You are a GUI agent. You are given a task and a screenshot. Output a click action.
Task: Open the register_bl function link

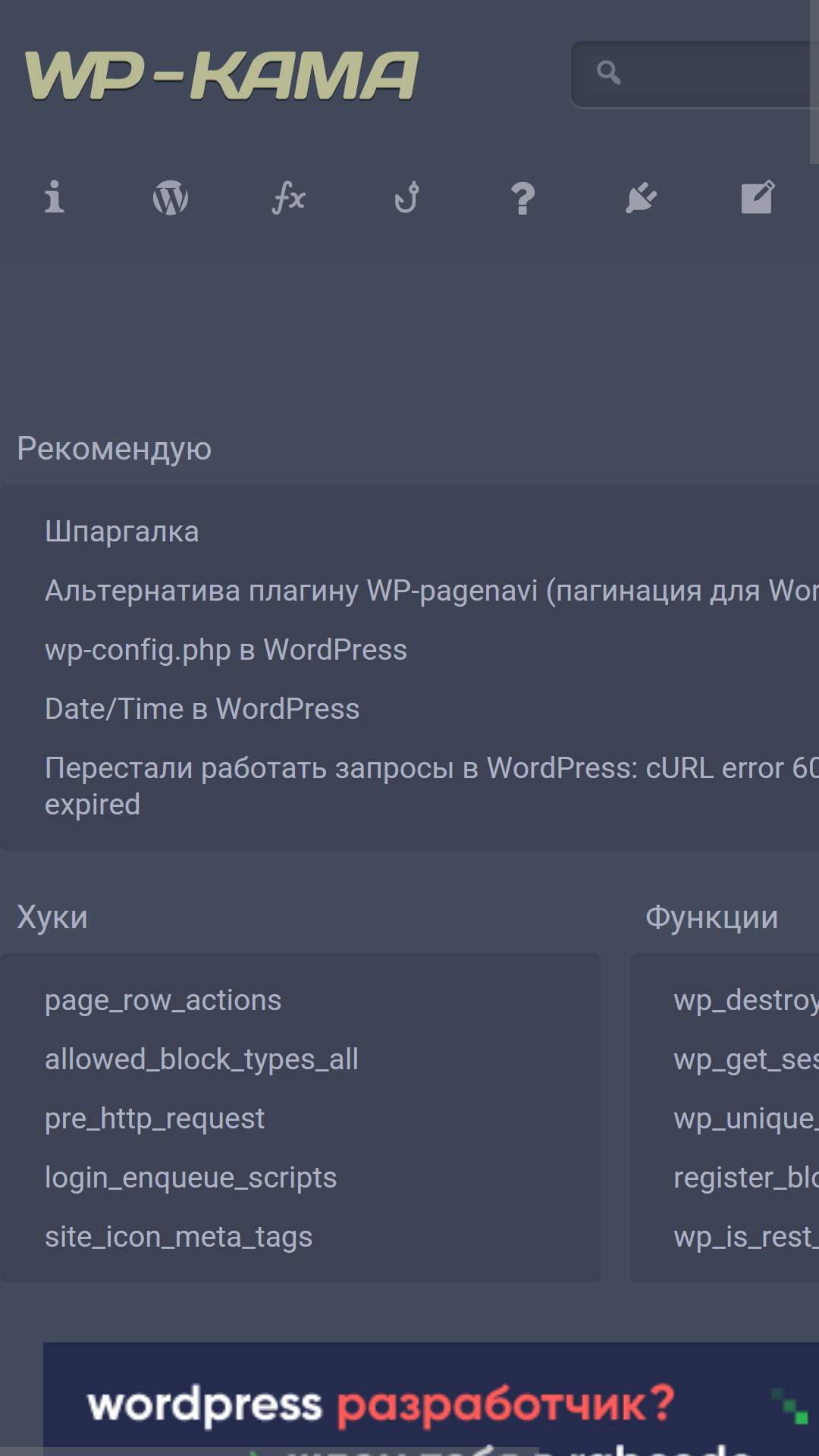pyautogui.click(x=746, y=1178)
